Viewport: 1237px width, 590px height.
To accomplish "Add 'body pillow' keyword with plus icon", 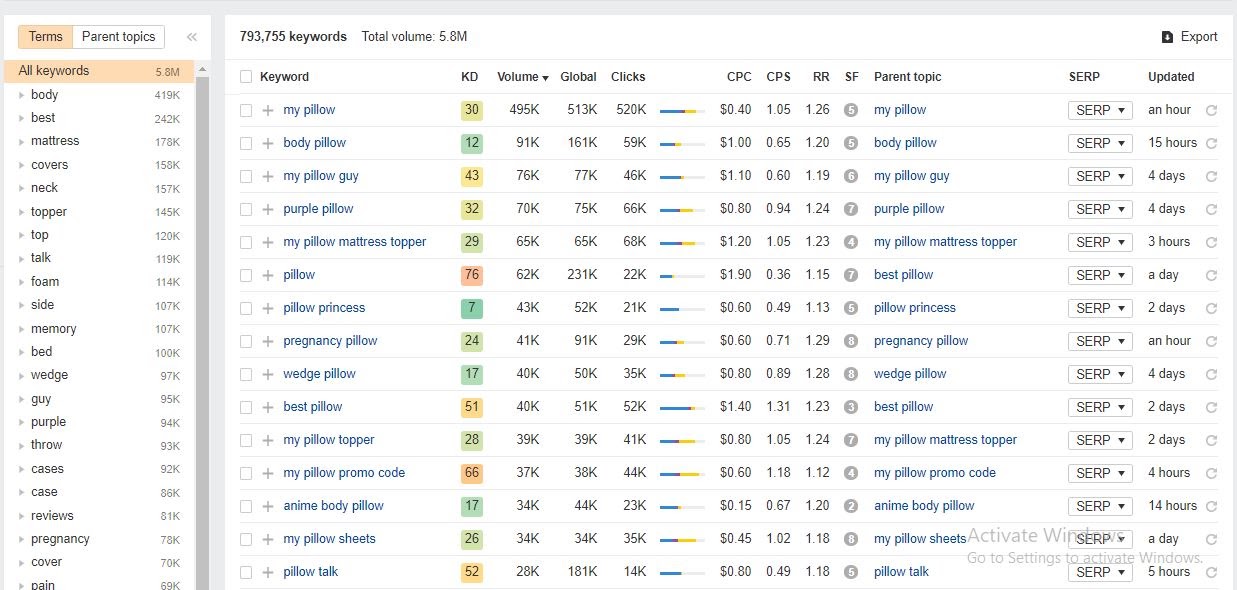I will click(268, 143).
